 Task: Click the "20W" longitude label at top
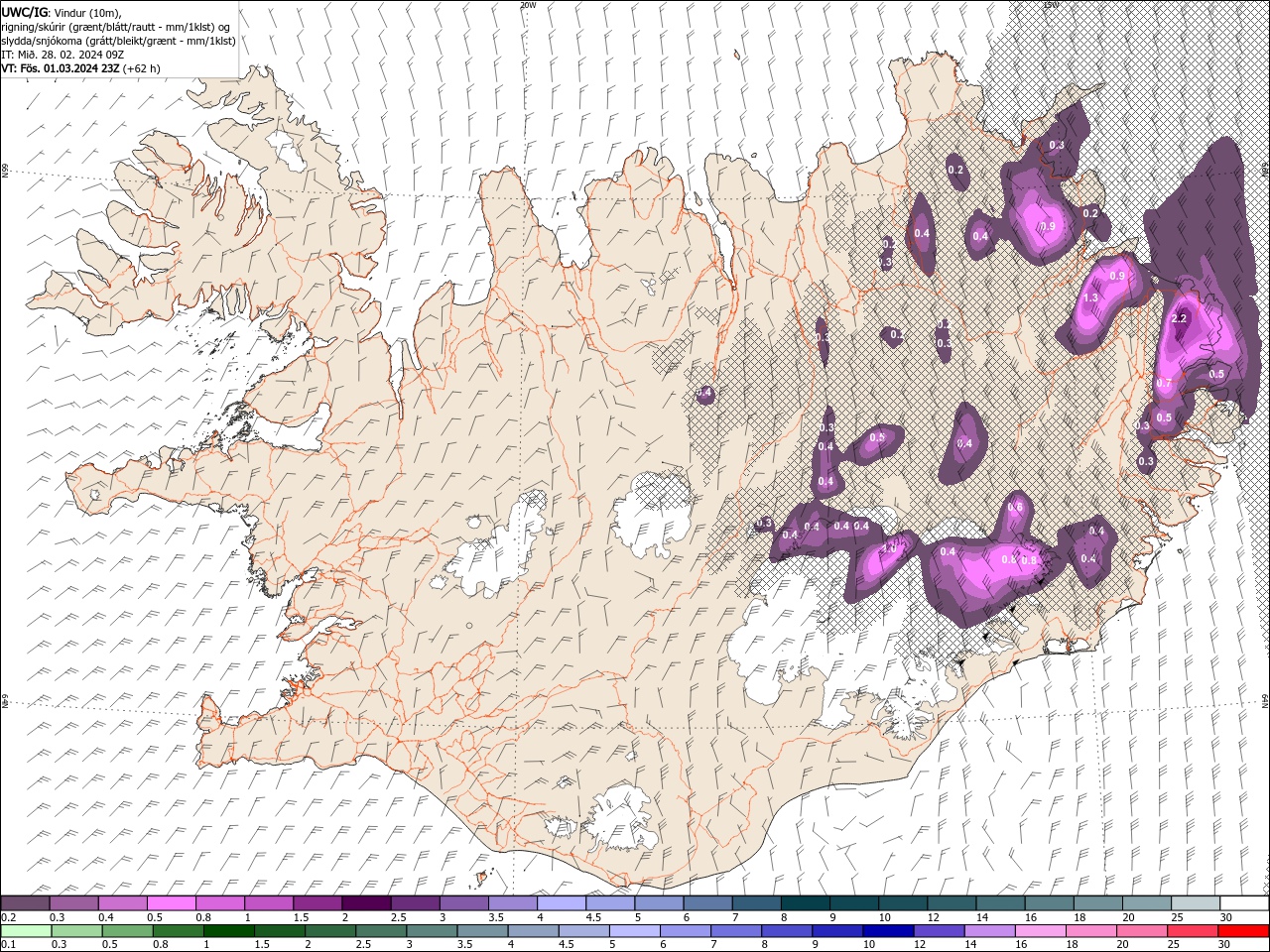point(527,5)
